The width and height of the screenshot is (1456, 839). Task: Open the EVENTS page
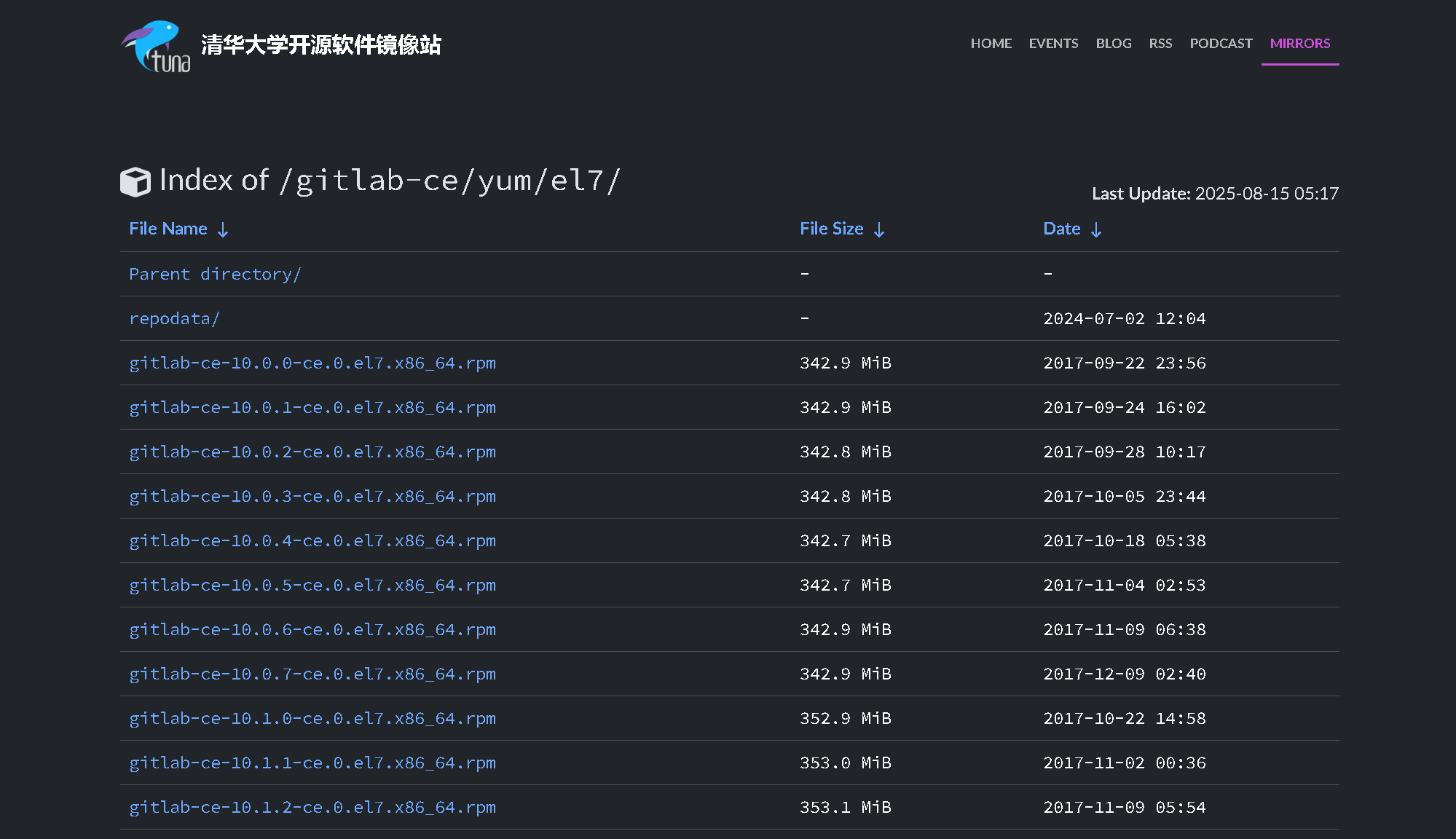pos(1053,43)
